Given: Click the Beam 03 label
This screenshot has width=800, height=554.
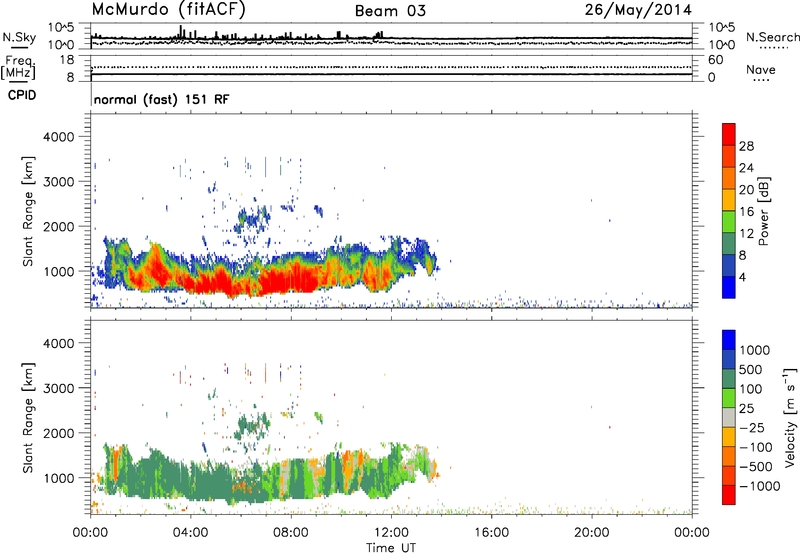Looking at the screenshot, I should pos(390,11).
